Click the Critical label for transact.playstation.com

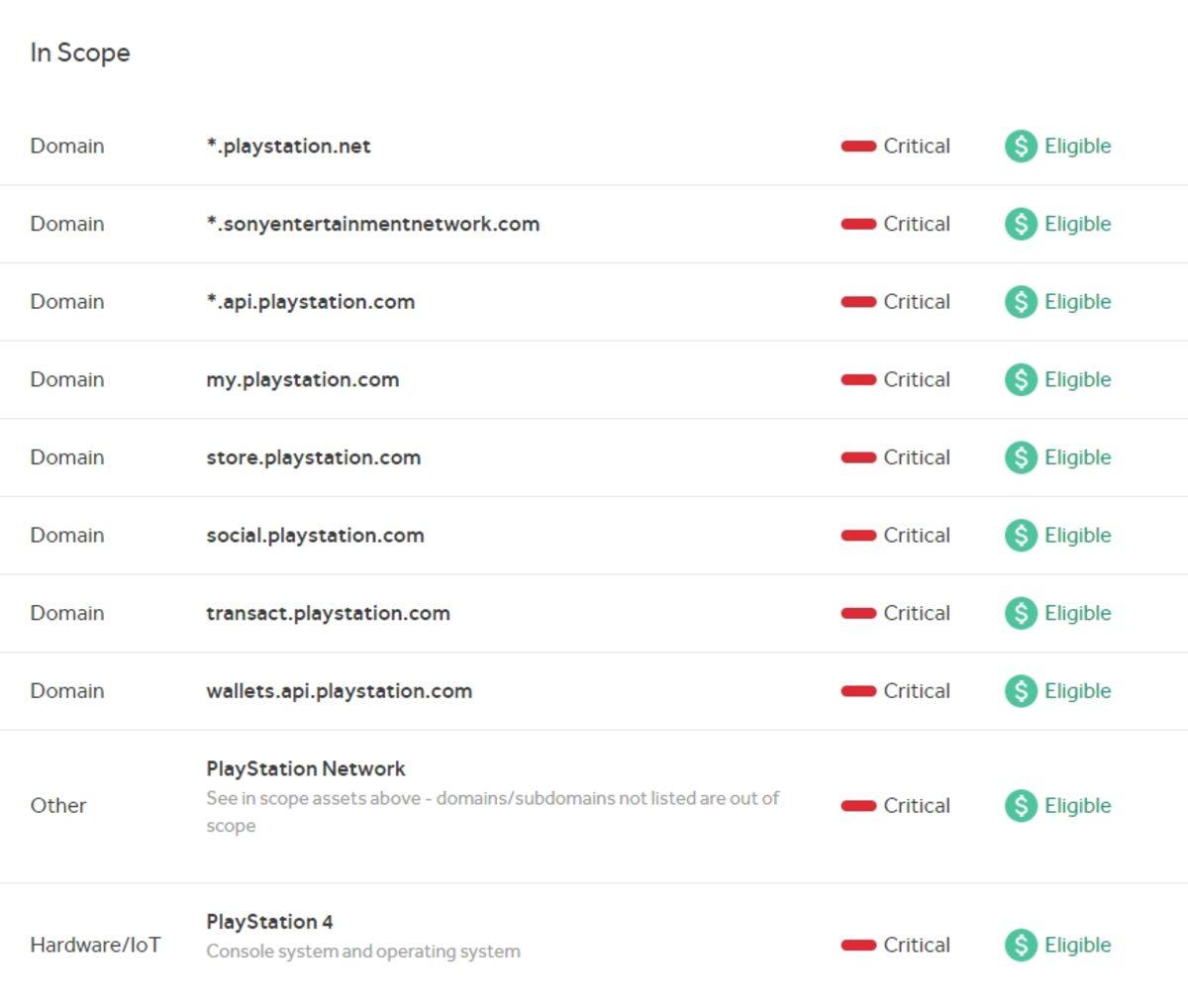pos(916,613)
